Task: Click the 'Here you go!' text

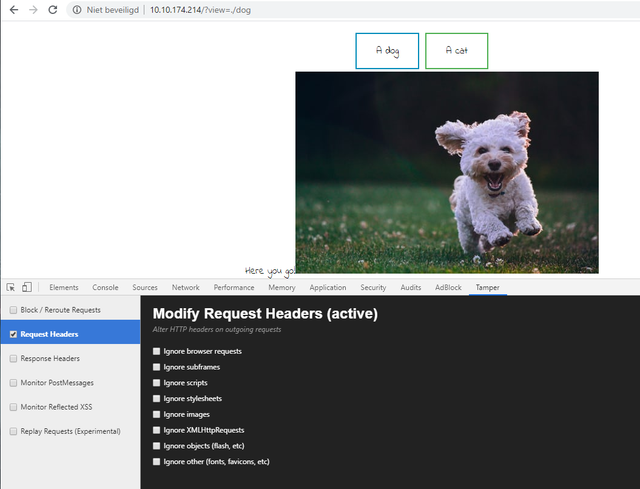Action: tap(270, 271)
